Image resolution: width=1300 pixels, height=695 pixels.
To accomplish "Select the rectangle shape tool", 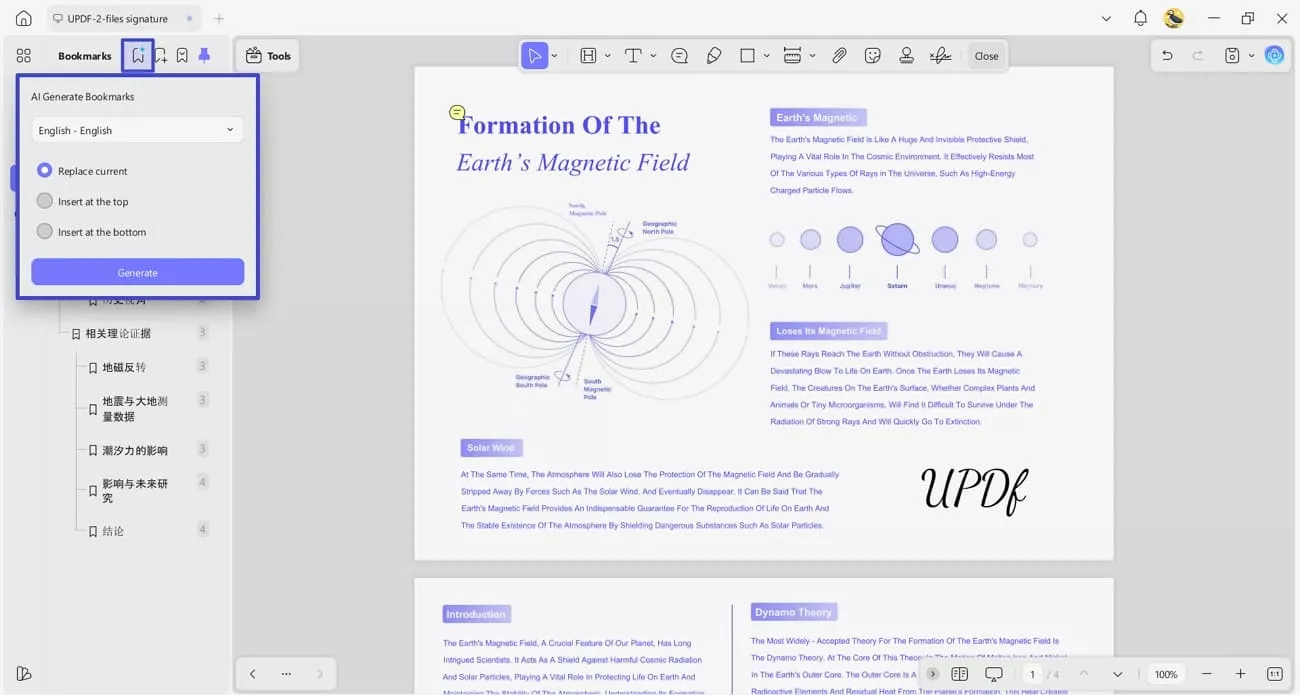I will [x=747, y=56].
